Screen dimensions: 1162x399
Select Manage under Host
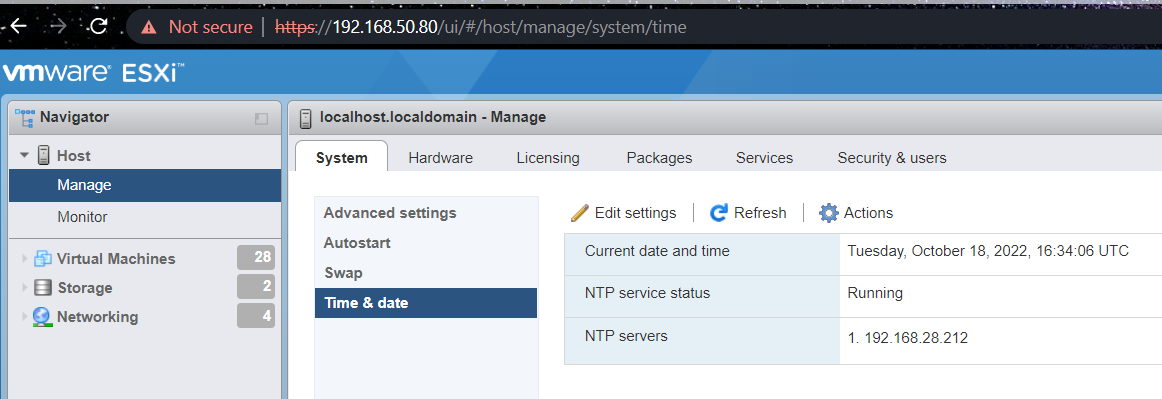(x=145, y=185)
